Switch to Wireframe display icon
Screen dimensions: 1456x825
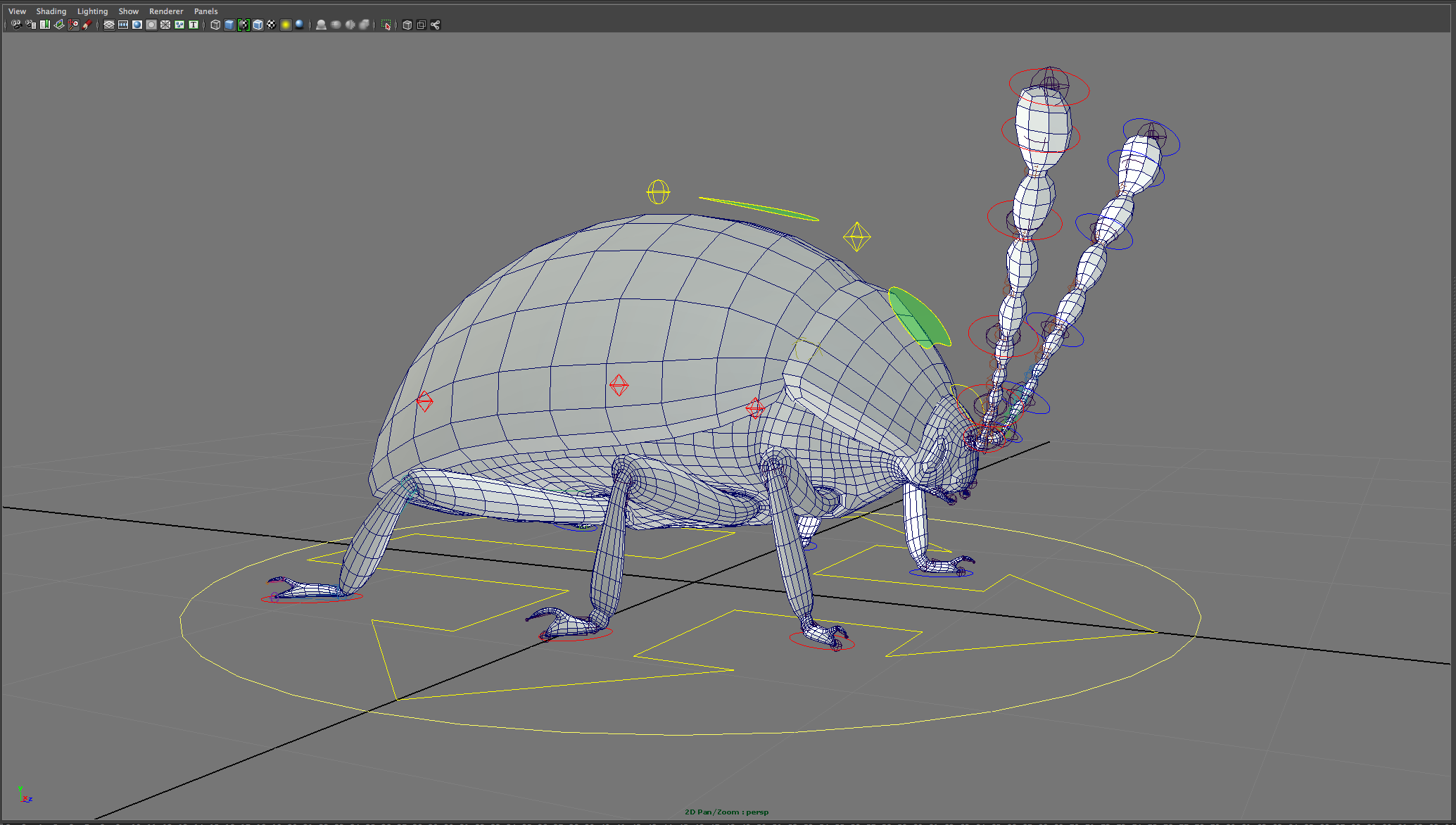215,25
